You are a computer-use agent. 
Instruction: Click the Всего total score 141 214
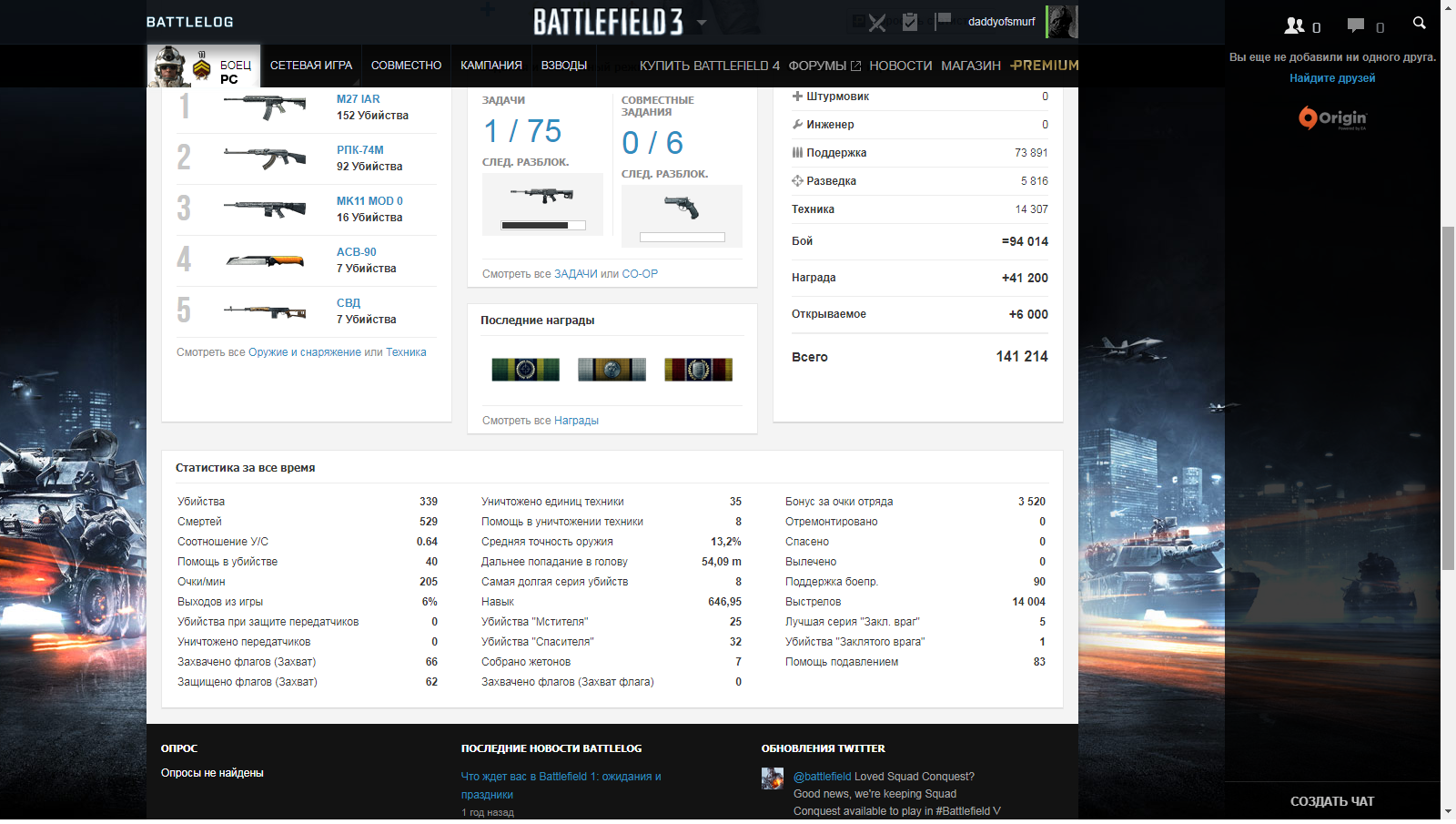click(1022, 357)
